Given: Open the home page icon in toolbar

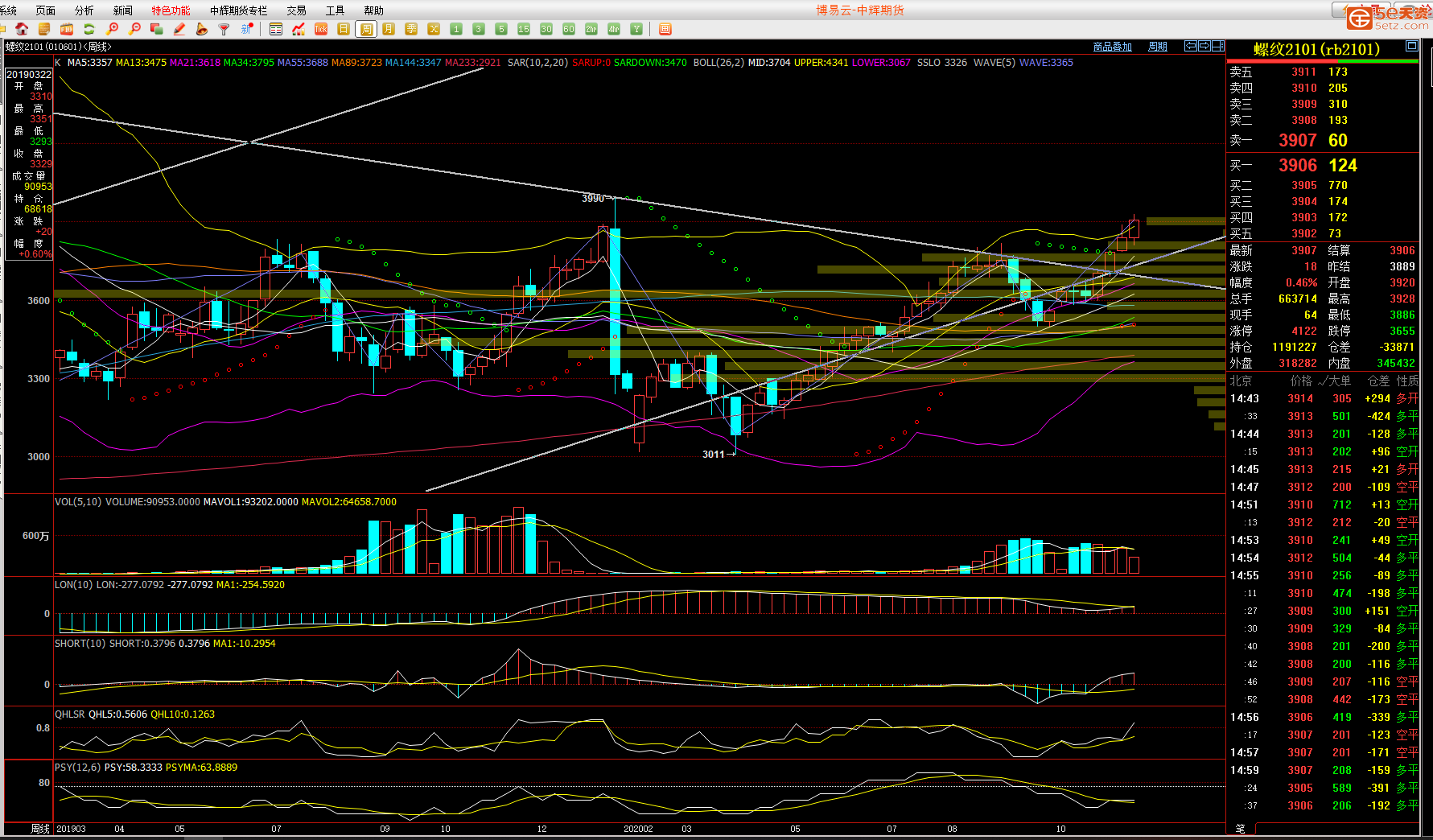Looking at the screenshot, I should 22,29.
